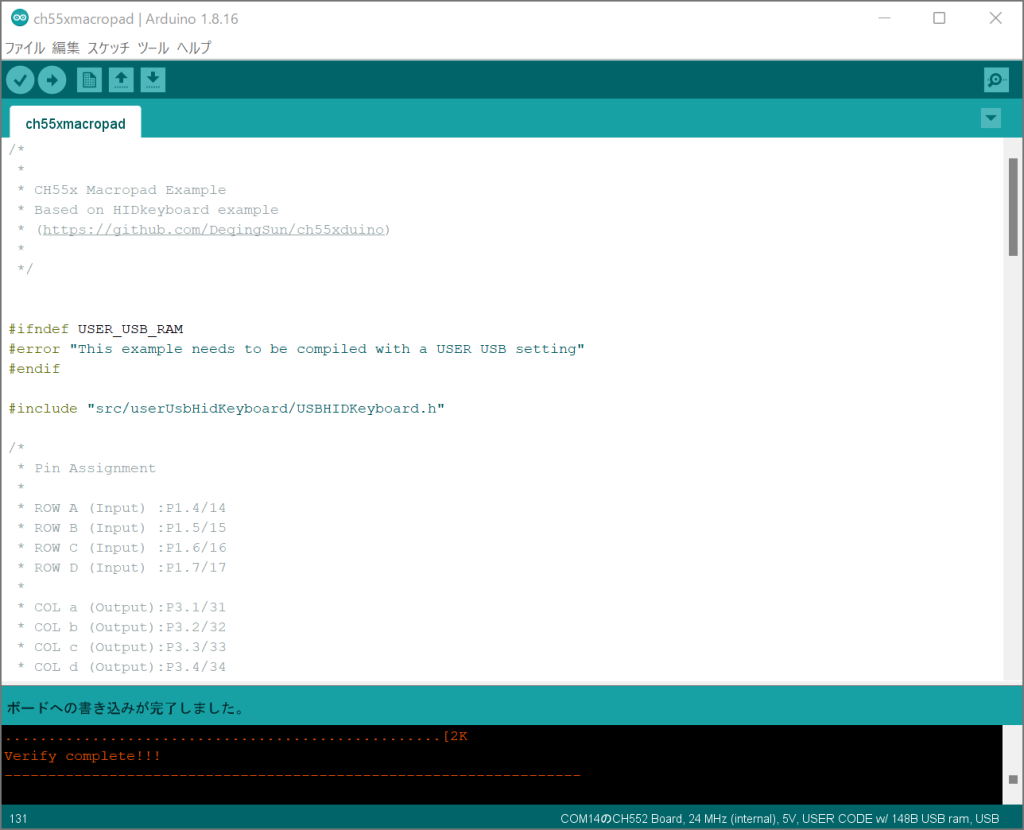Open the ツール menu
This screenshot has height=830, width=1024.
(x=153, y=47)
